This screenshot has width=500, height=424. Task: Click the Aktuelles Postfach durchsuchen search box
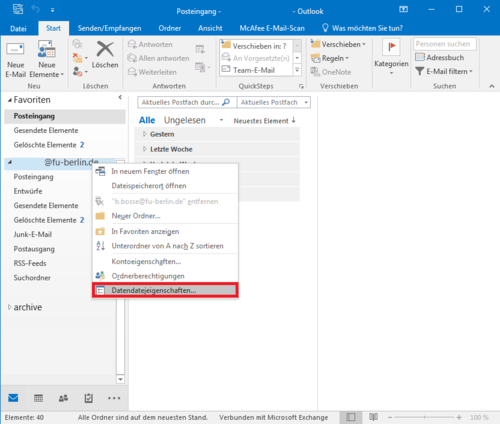[187, 102]
